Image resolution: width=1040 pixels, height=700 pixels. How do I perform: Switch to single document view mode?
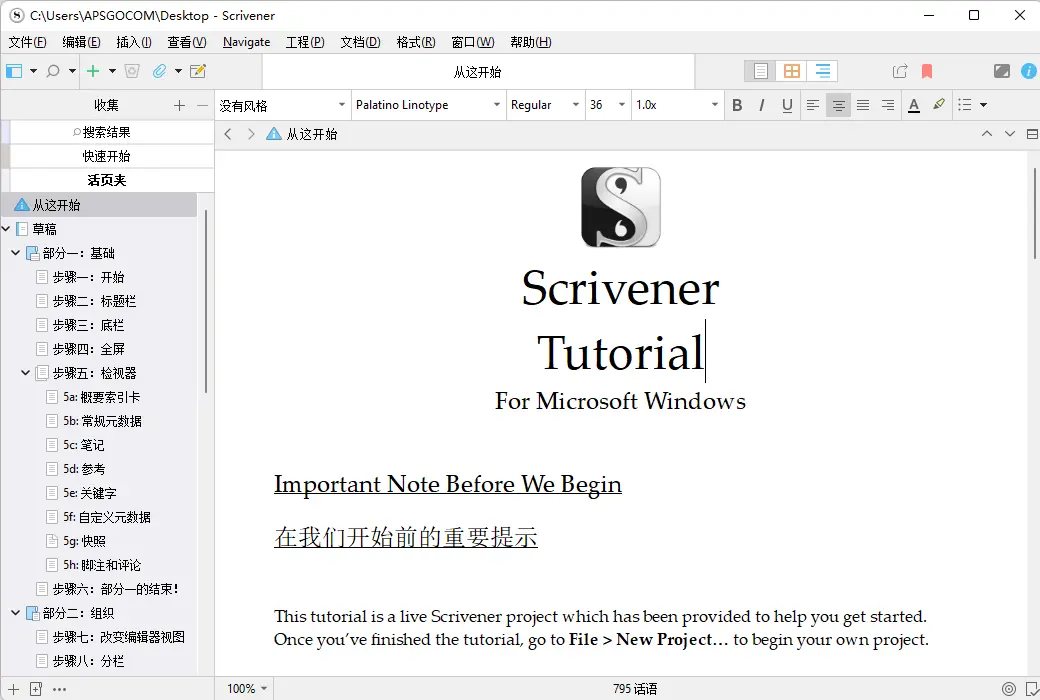pyautogui.click(x=761, y=71)
